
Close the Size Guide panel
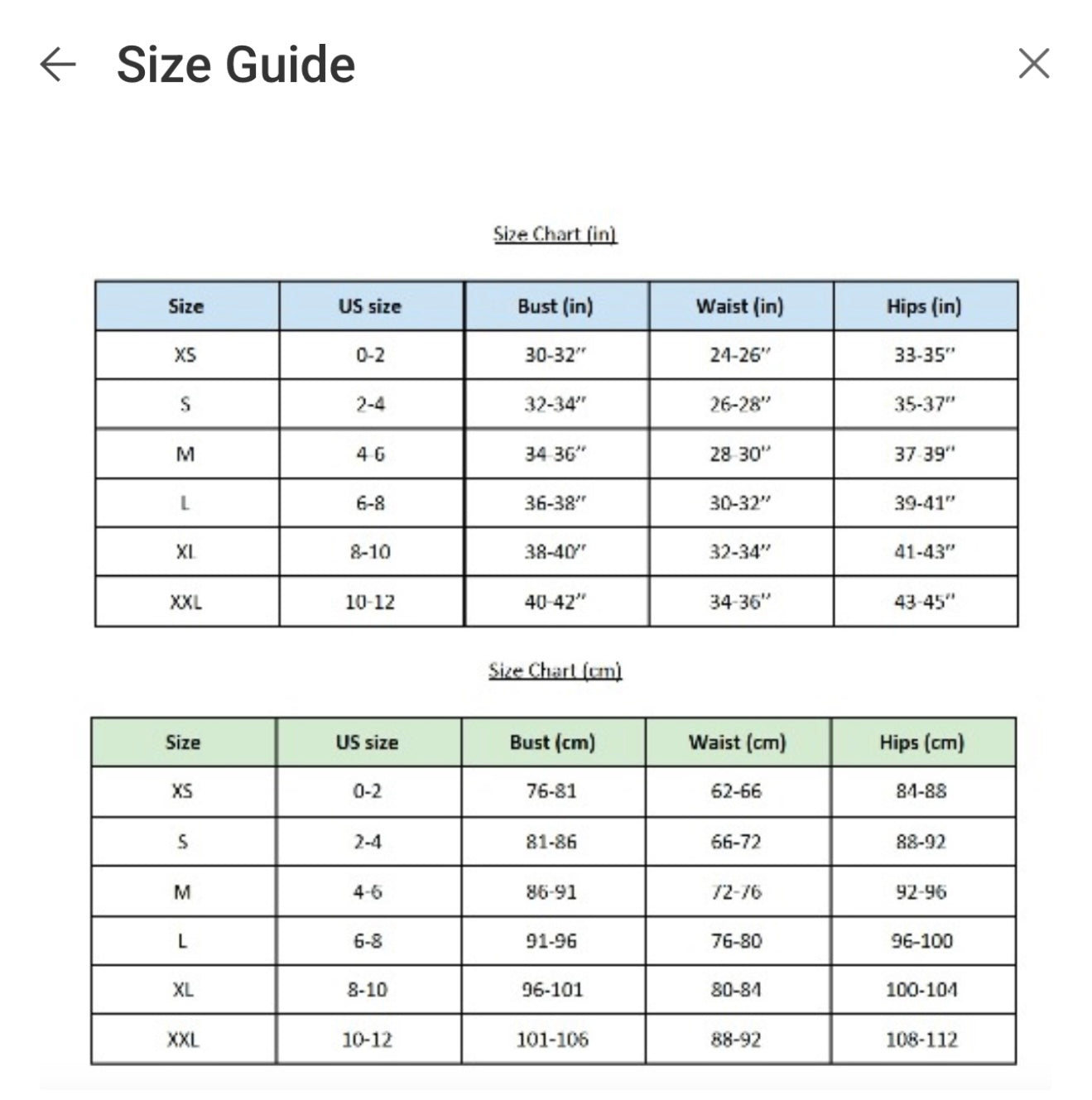point(1033,64)
